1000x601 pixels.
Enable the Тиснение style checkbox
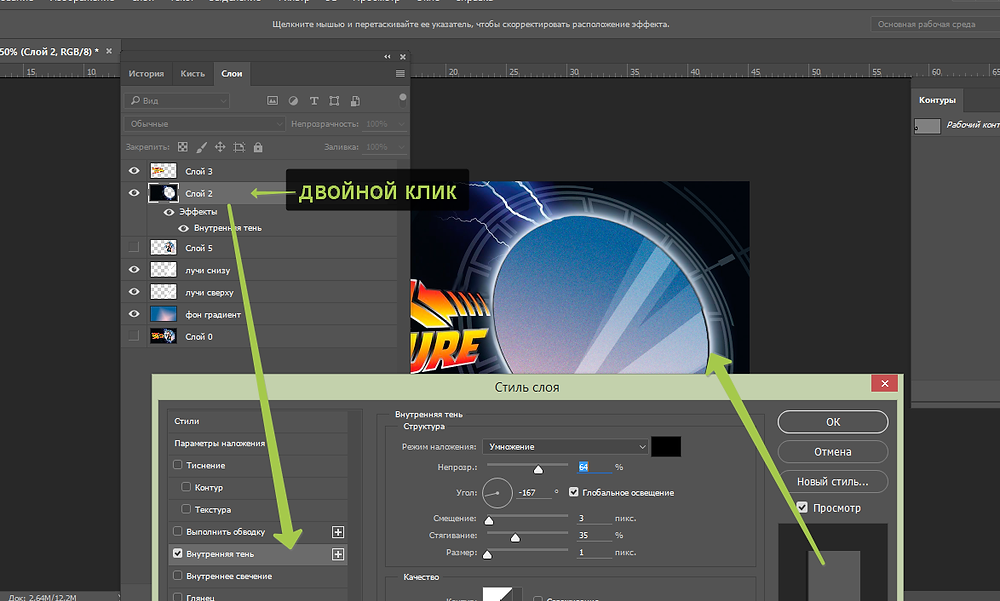point(178,465)
